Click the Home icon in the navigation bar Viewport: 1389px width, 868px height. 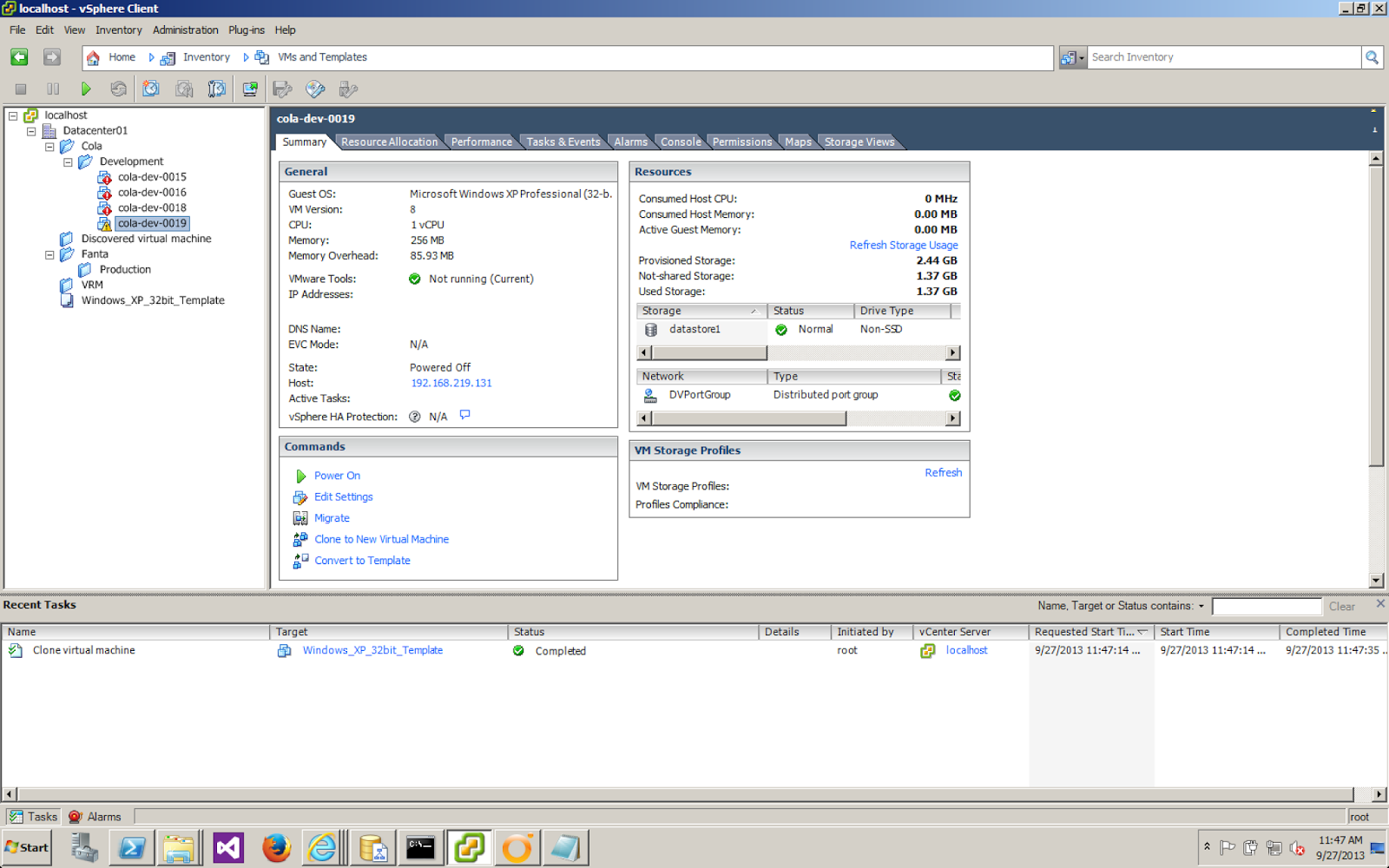pos(94,57)
